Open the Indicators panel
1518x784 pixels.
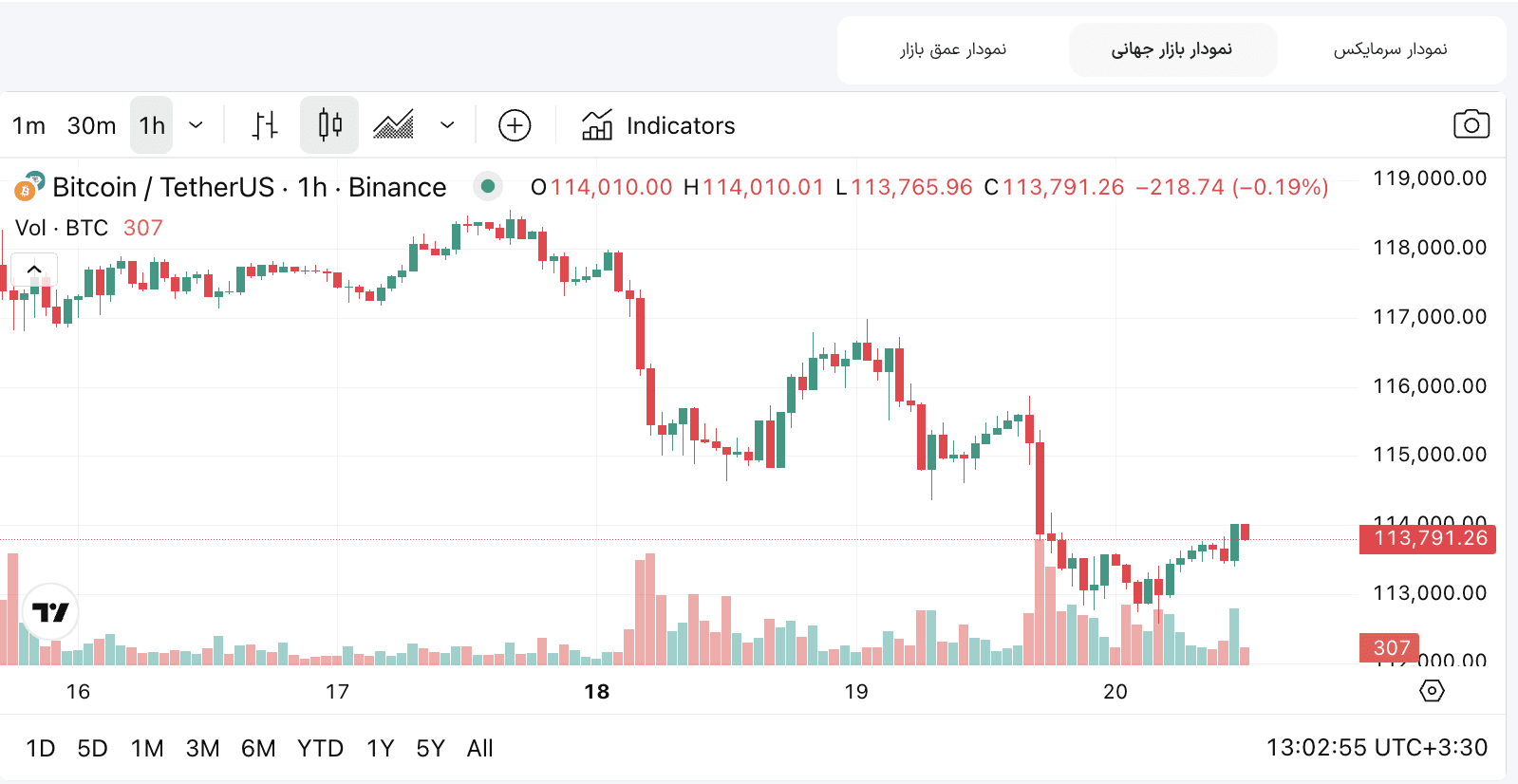659,125
